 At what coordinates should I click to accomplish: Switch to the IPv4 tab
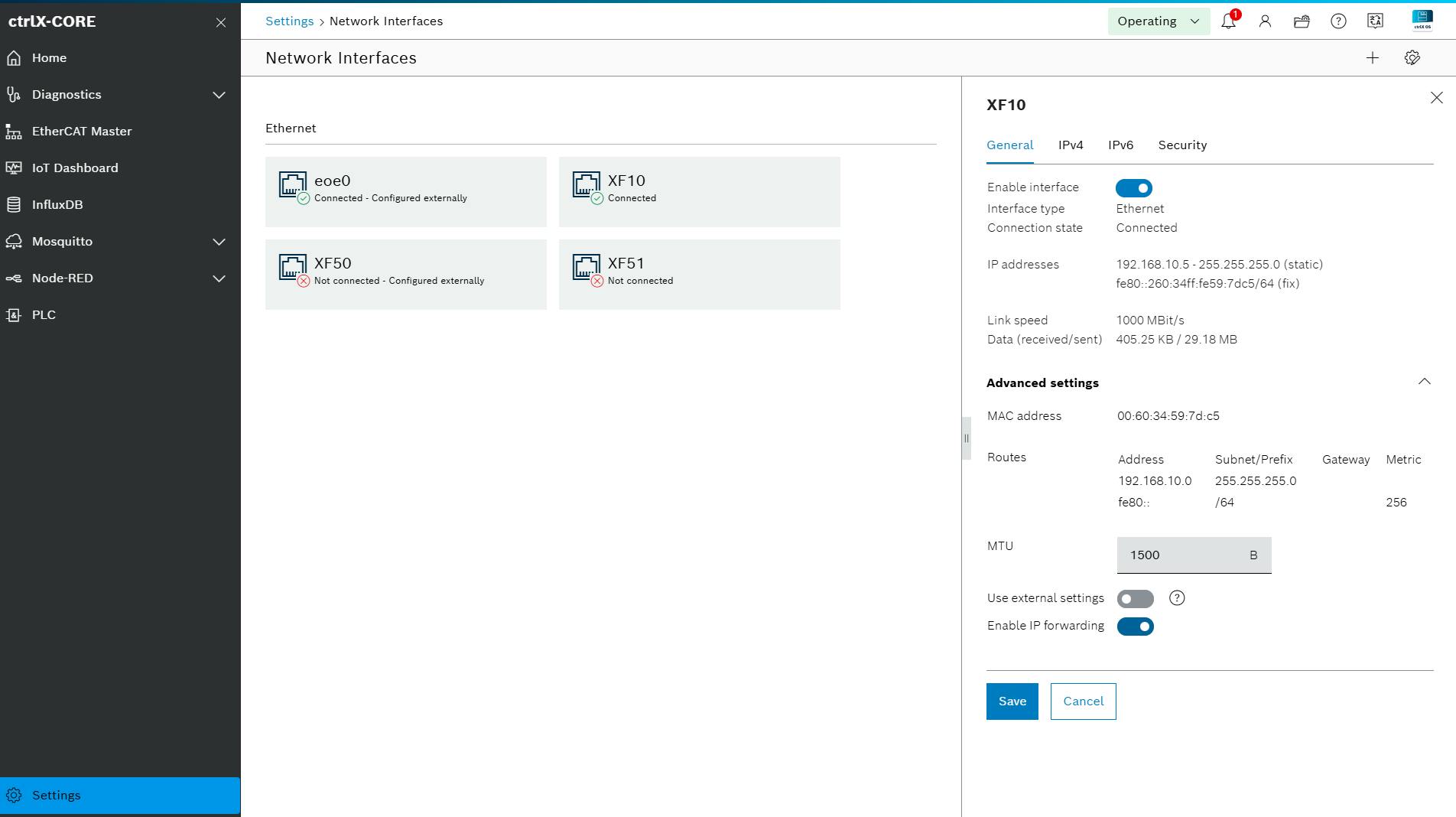coord(1071,145)
